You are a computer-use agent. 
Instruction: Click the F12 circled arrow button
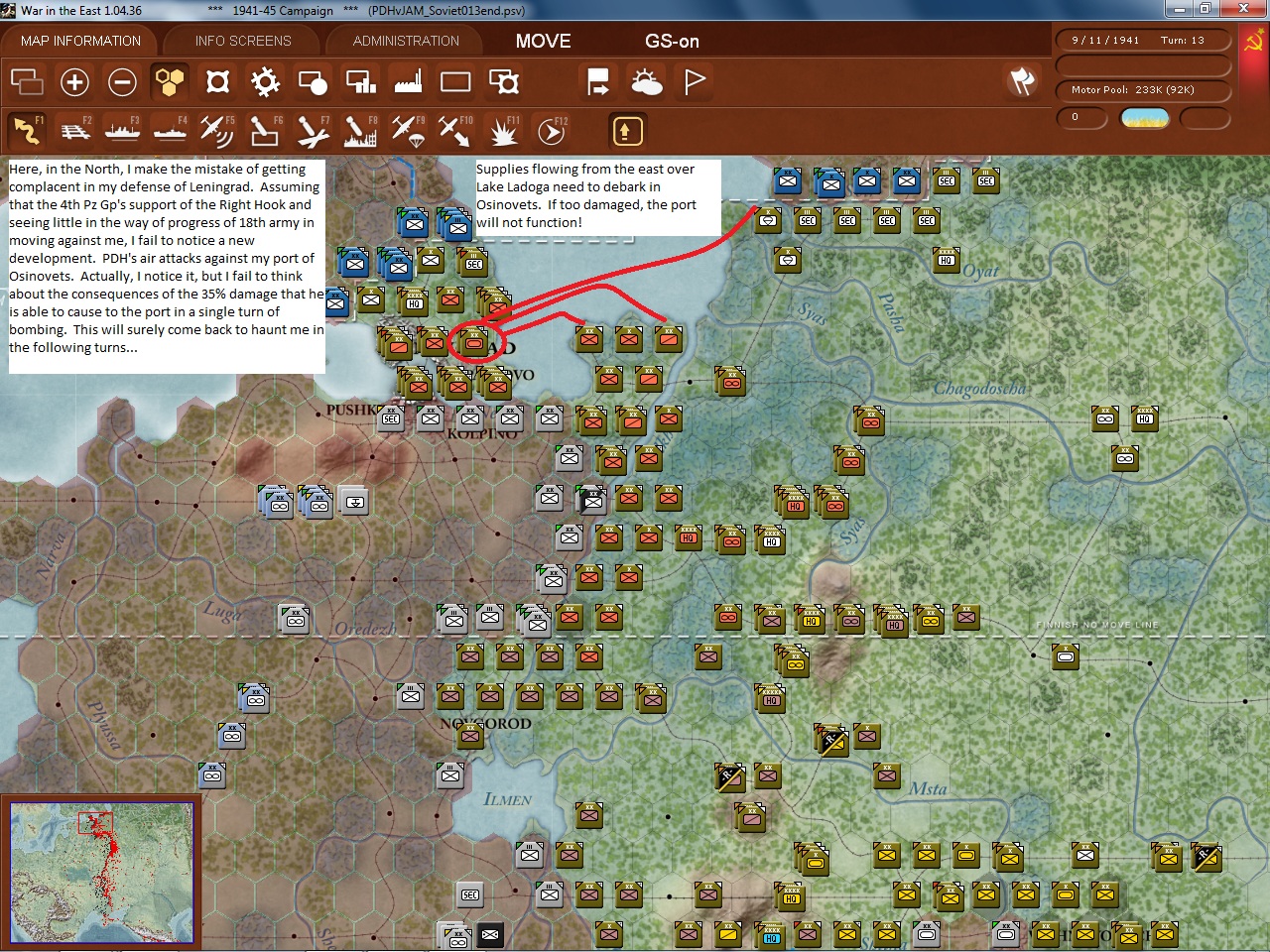[x=552, y=131]
